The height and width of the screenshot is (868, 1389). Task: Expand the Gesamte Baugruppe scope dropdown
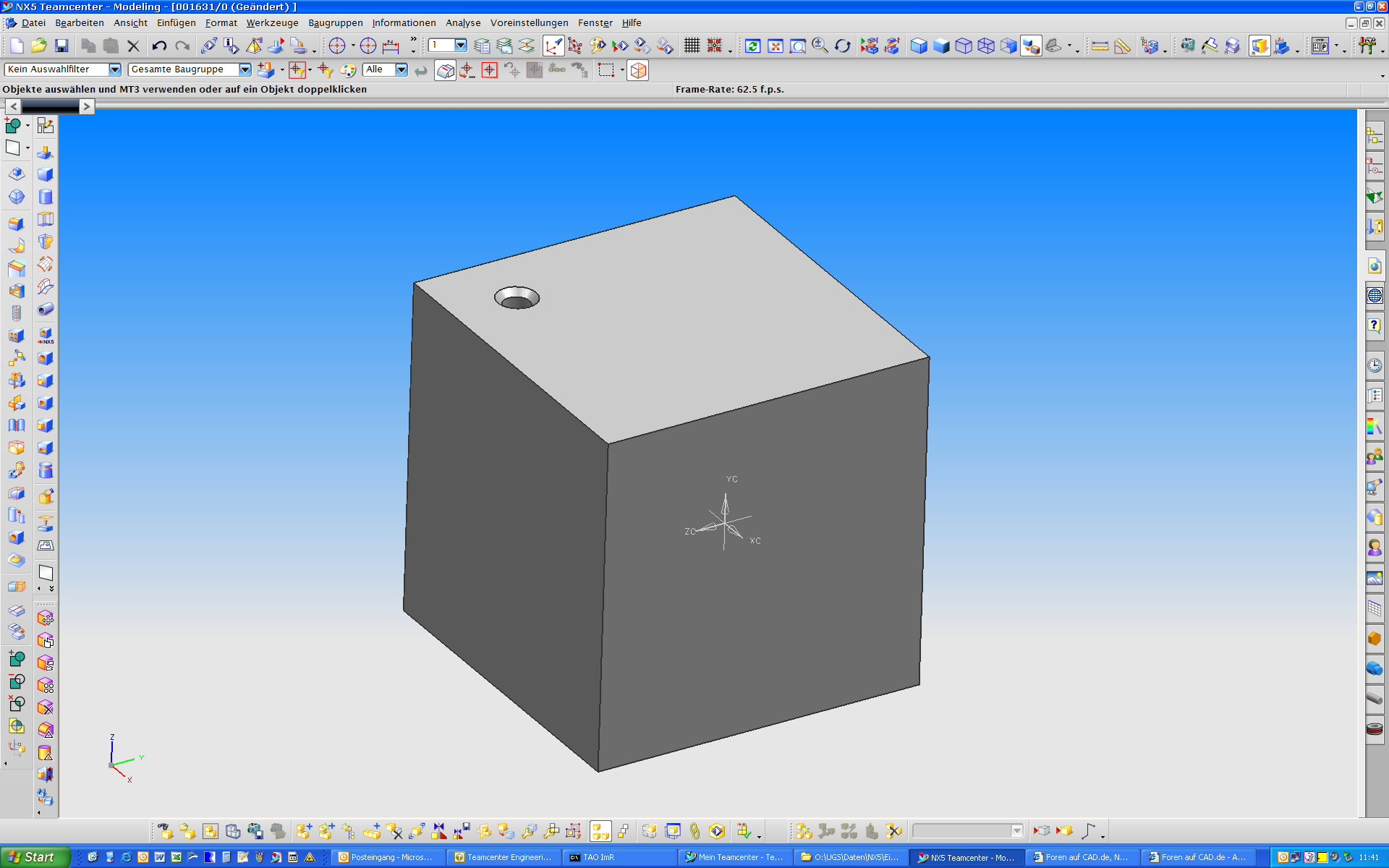245,69
